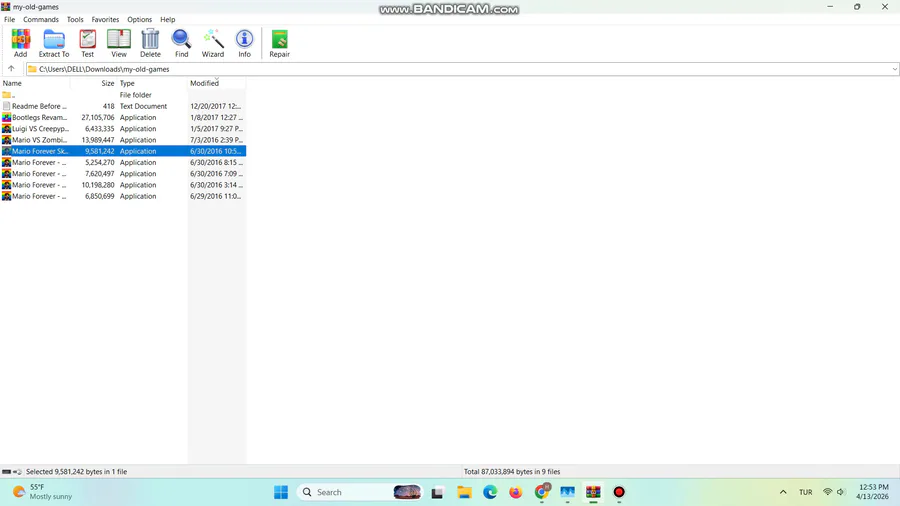Select the Mario Forever file sized 6,850,699
The height and width of the screenshot is (506, 900).
tap(123, 196)
